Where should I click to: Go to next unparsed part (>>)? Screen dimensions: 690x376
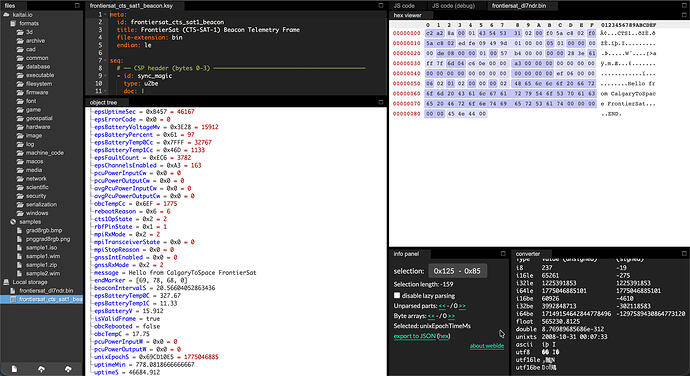tap(462, 306)
